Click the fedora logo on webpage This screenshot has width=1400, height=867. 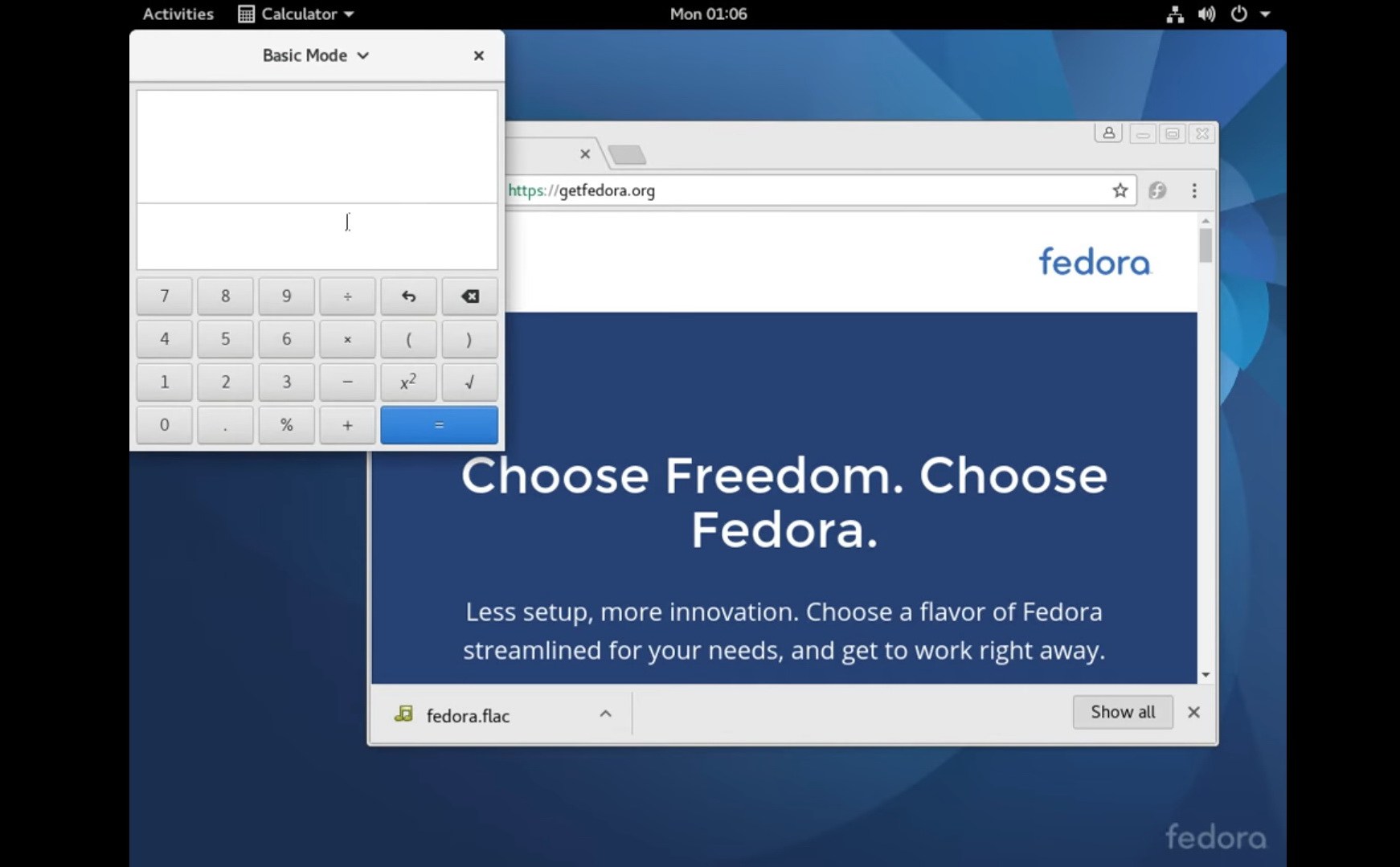point(1095,262)
